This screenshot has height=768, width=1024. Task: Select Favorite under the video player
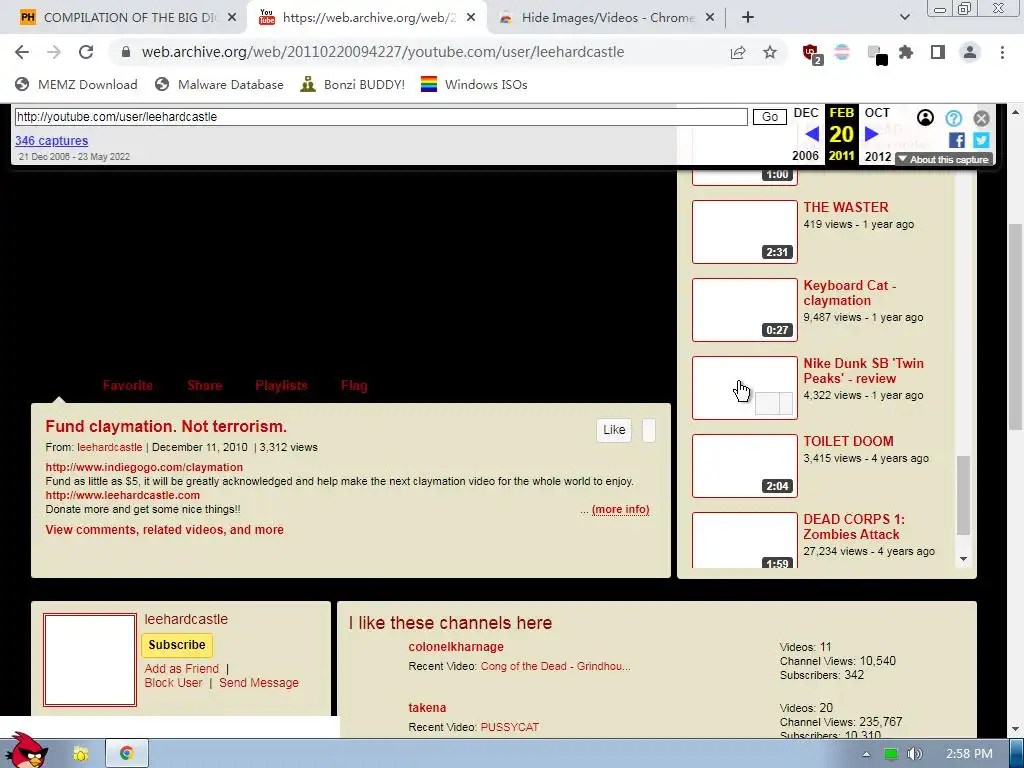tap(127, 385)
